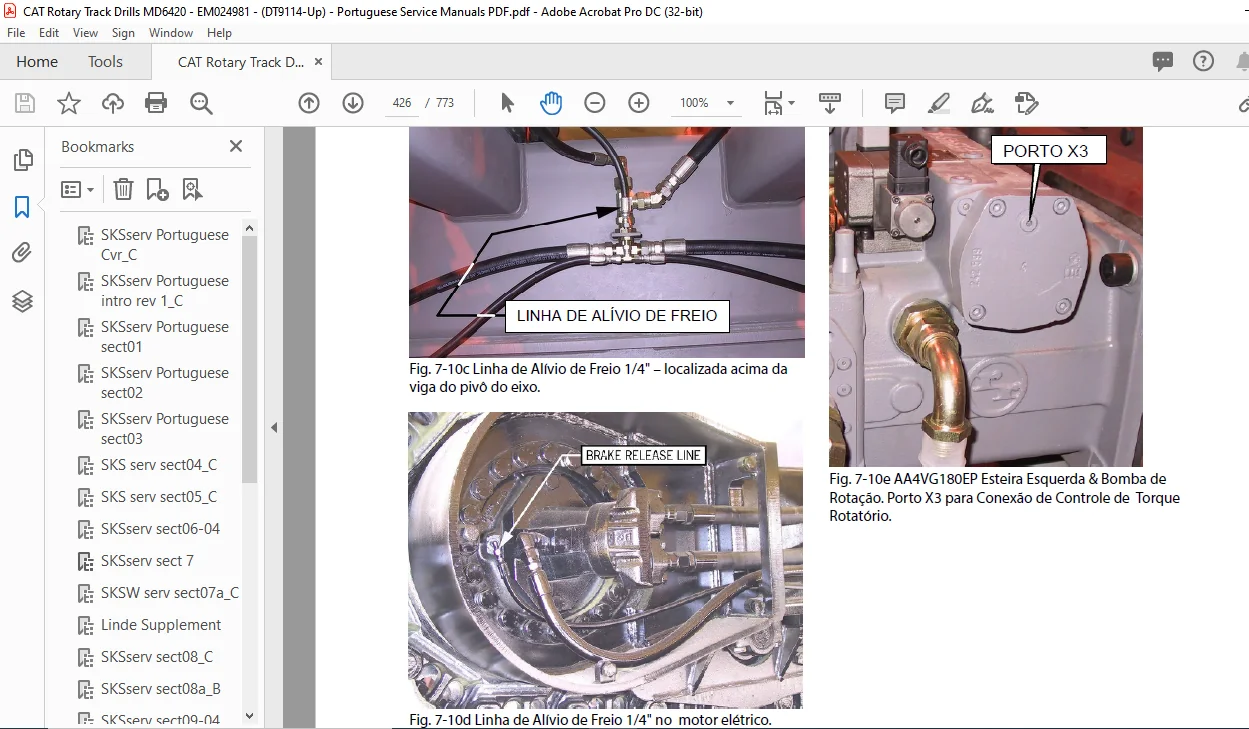
Task: Open the Layers panel icon
Action: pos(22,301)
